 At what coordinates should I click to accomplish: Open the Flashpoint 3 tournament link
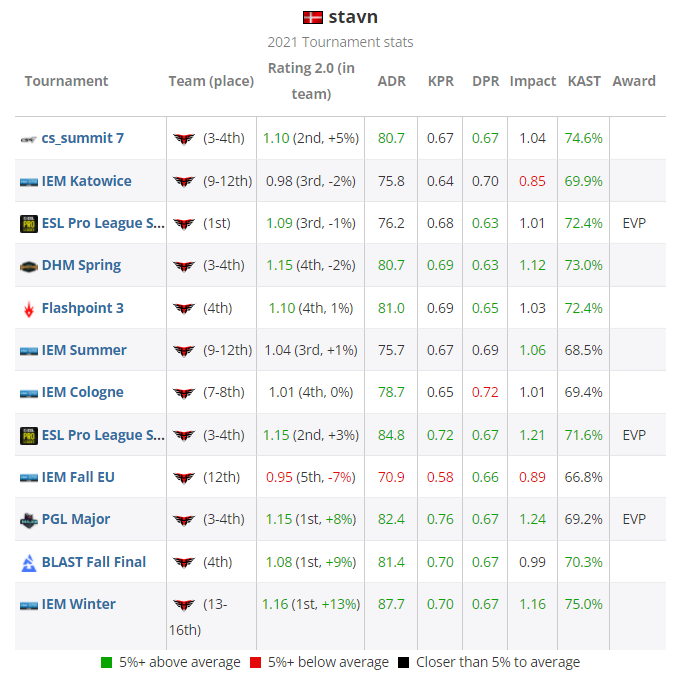tap(82, 308)
